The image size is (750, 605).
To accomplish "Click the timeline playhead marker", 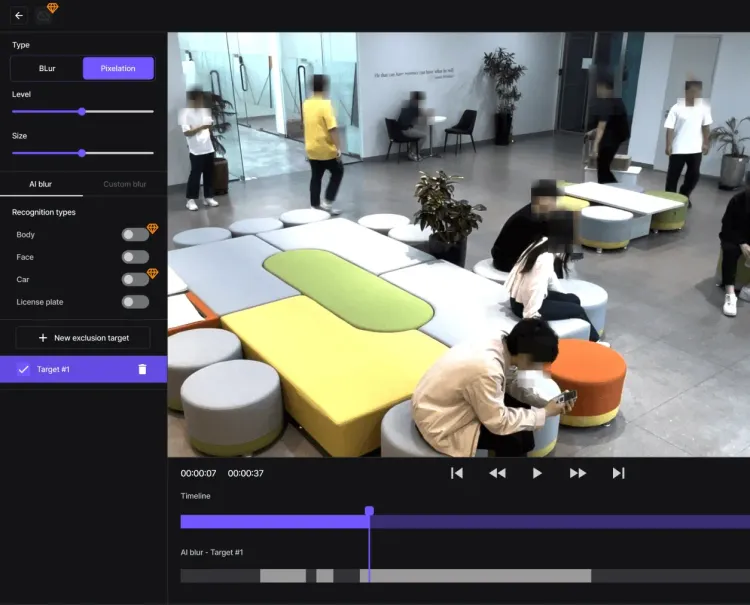I will coord(369,511).
